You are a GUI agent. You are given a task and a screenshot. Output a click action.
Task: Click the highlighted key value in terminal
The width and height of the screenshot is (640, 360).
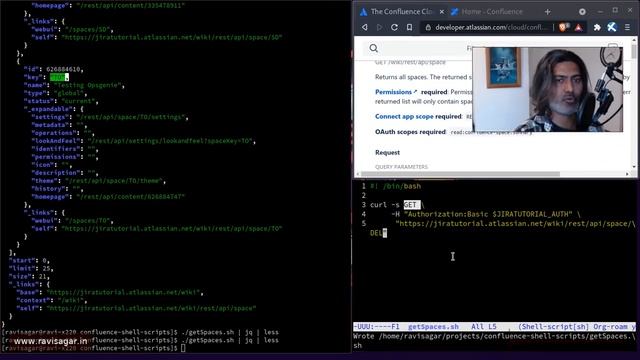coord(59,77)
